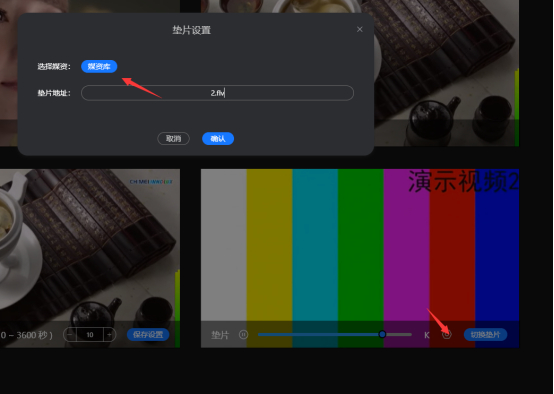This screenshot has height=394, width=554.
Task: Close the 垫片设置 dialog
Action: 359,29
